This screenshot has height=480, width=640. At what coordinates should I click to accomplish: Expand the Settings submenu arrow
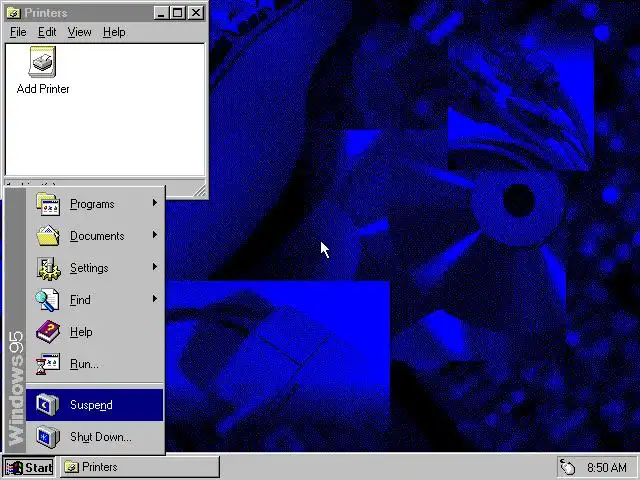click(155, 267)
